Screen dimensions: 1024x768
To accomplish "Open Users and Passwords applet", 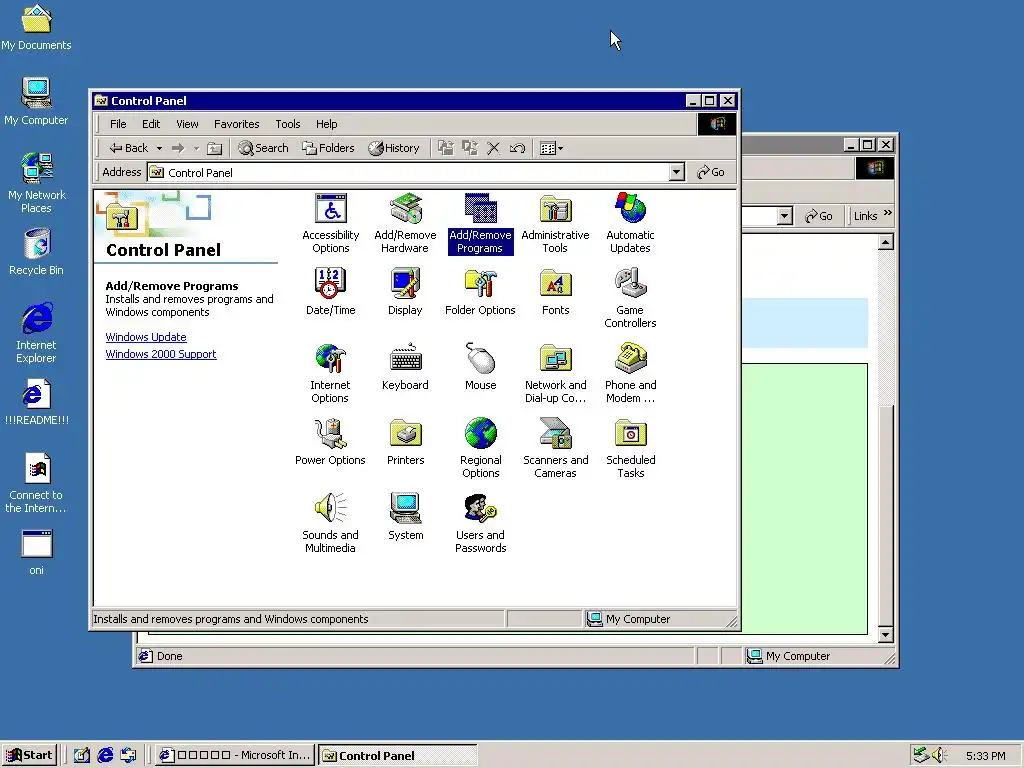I will click(x=480, y=524).
